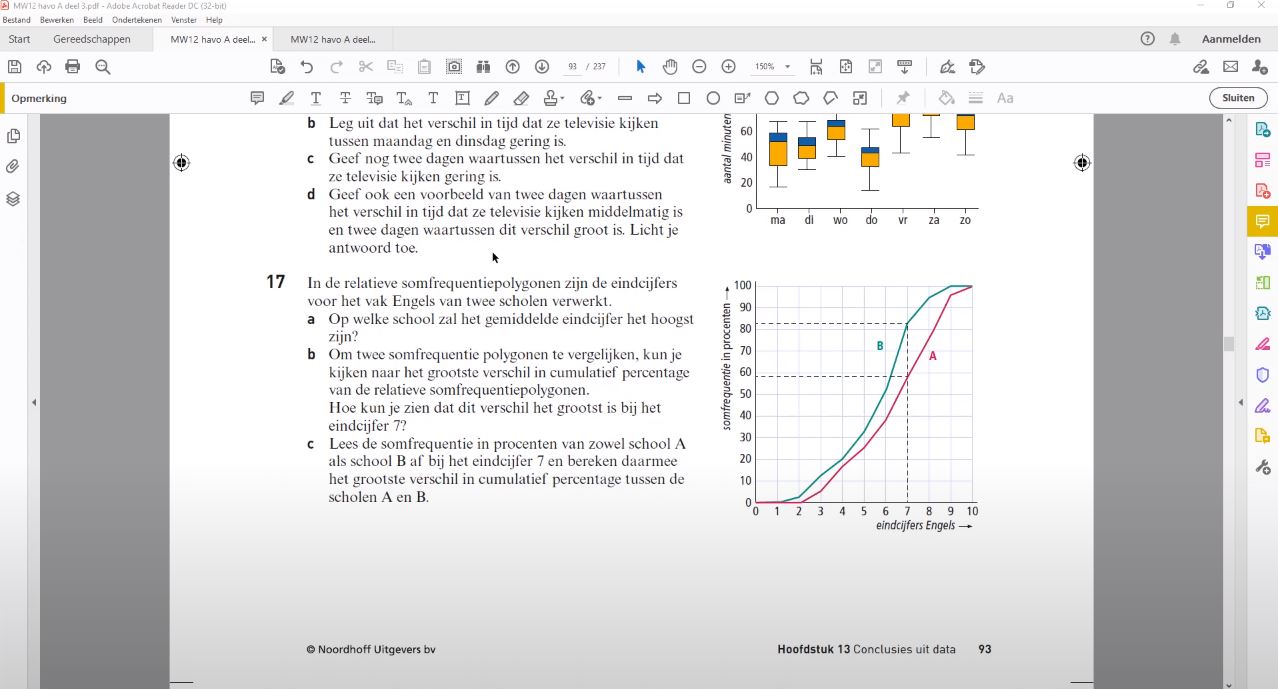Select the polygon shape tool
This screenshot has width=1278, height=689.
pos(772,98)
